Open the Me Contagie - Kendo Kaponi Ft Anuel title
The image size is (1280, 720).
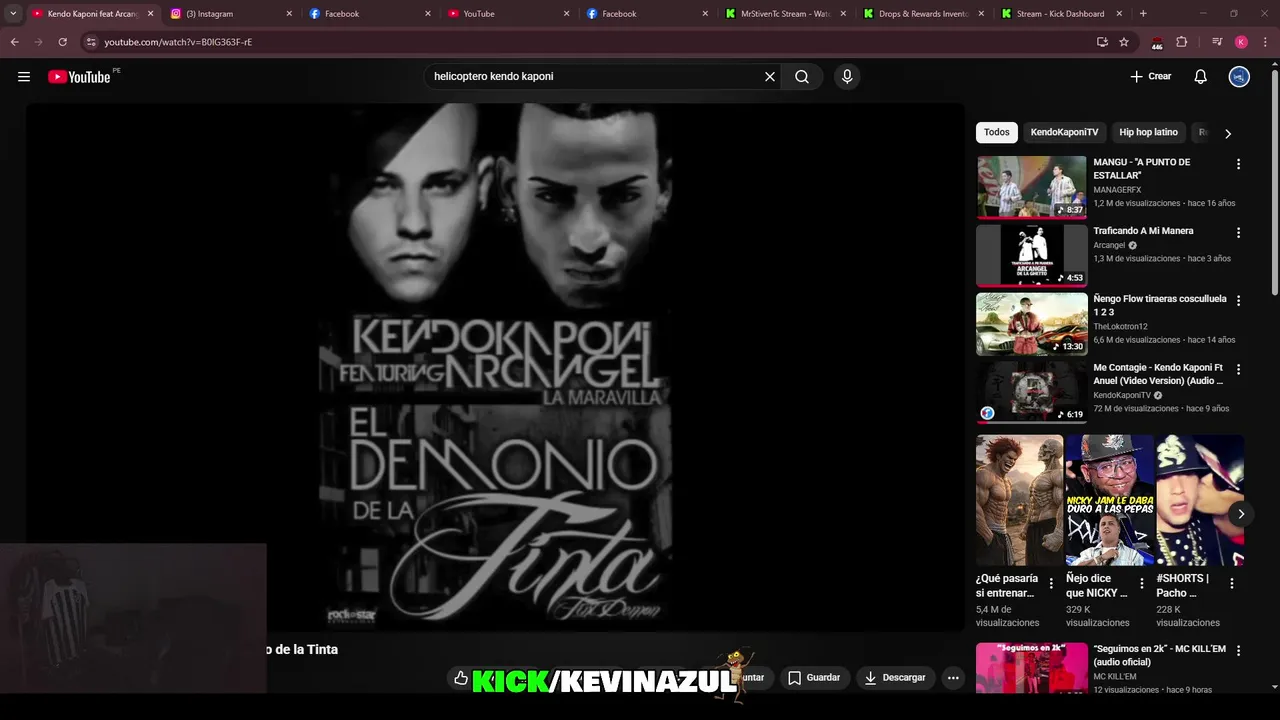coord(1158,374)
